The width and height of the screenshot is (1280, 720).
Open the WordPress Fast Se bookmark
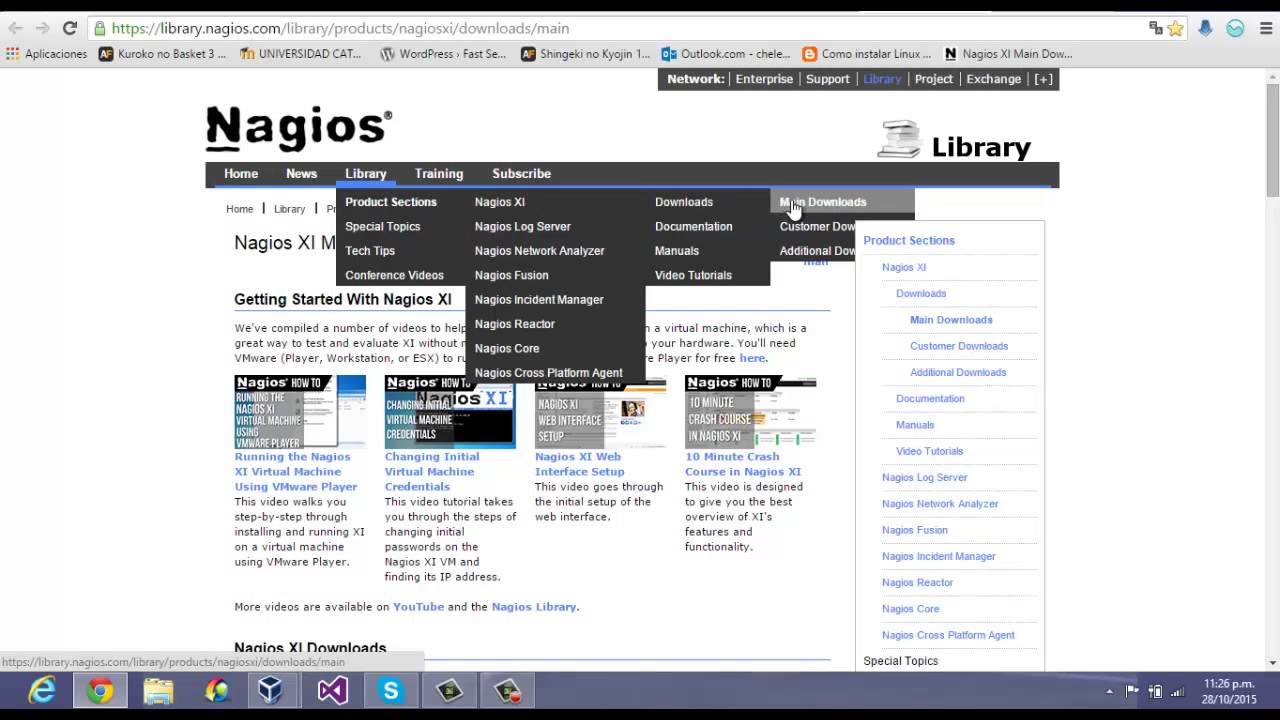(x=443, y=54)
